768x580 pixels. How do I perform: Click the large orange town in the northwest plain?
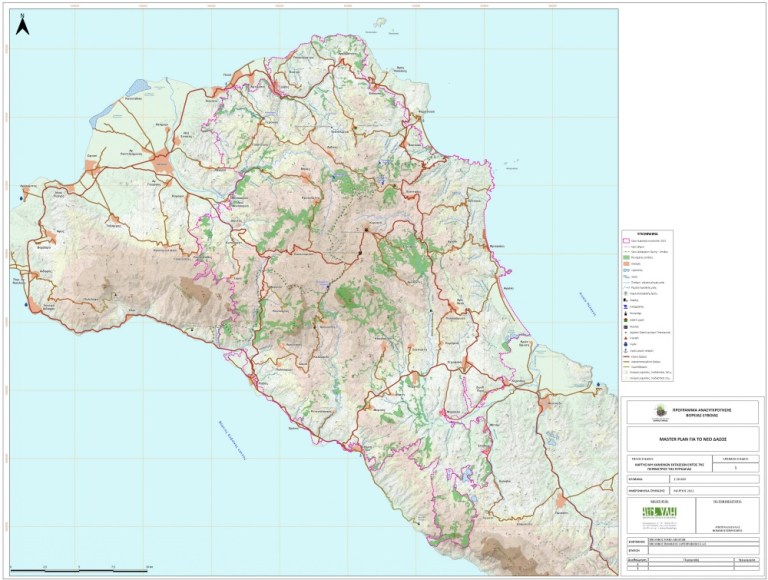point(160,160)
